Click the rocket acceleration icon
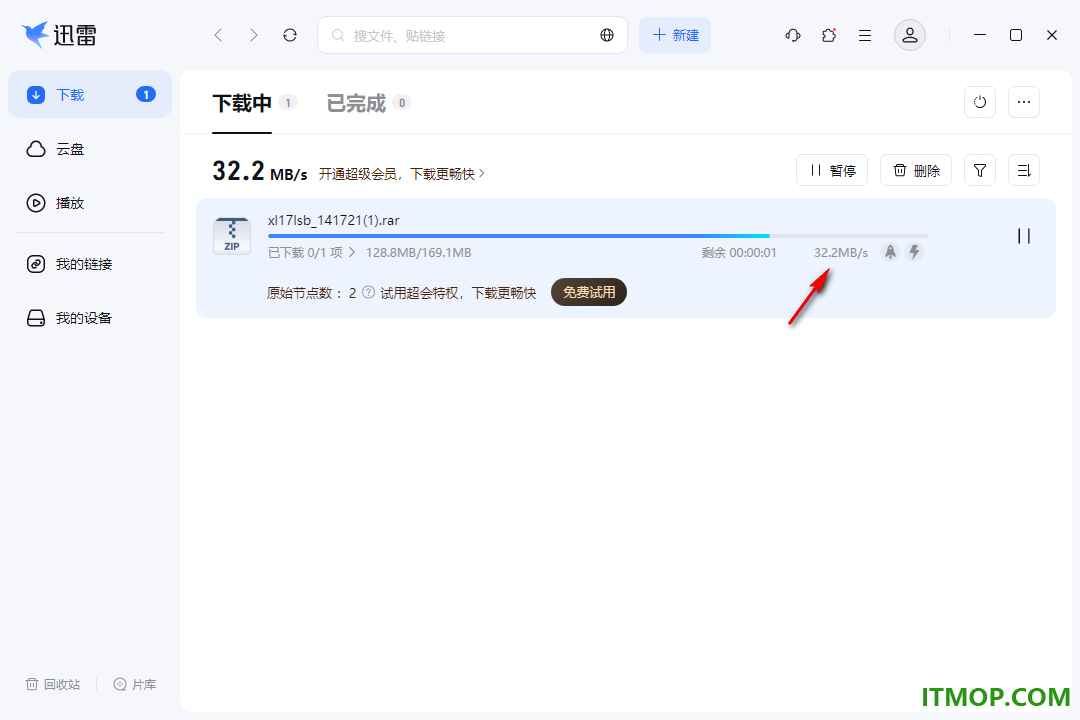Image resolution: width=1080 pixels, height=720 pixels. coord(891,252)
